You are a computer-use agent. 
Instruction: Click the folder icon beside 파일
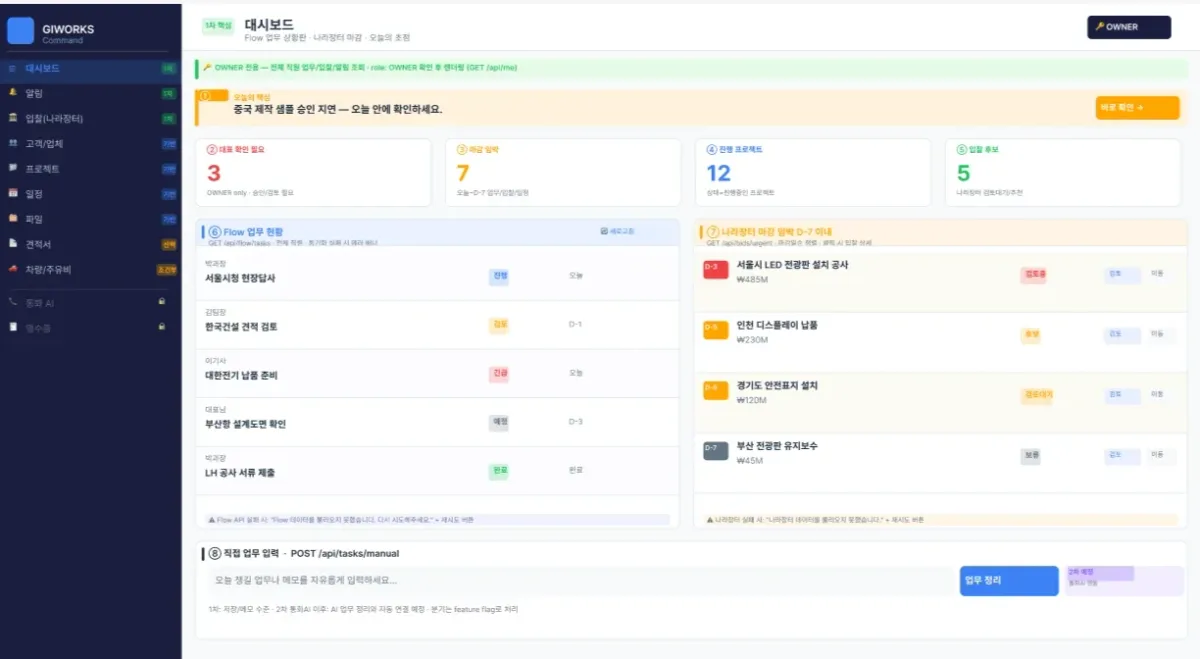tap(13, 218)
